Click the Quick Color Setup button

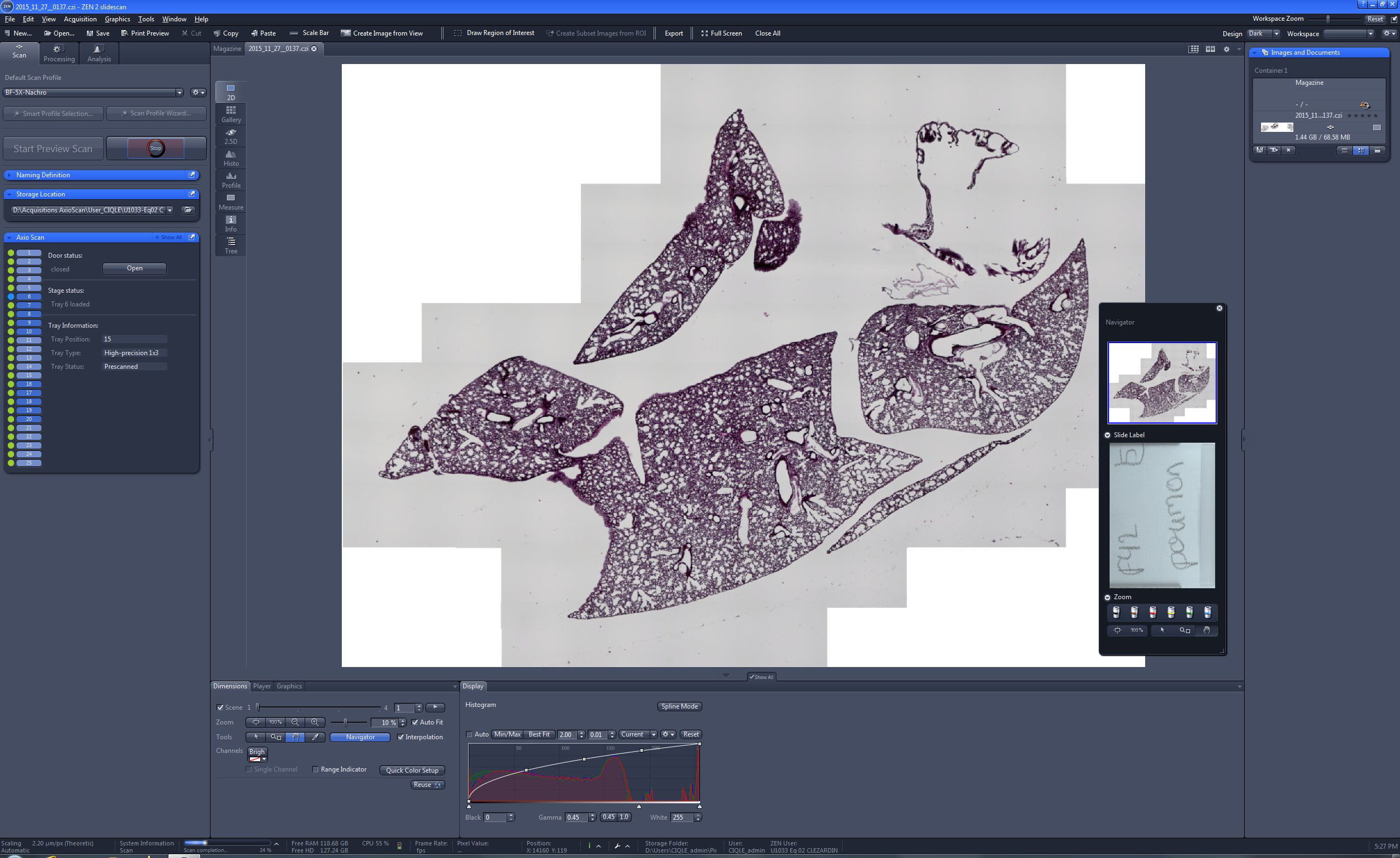(412, 770)
